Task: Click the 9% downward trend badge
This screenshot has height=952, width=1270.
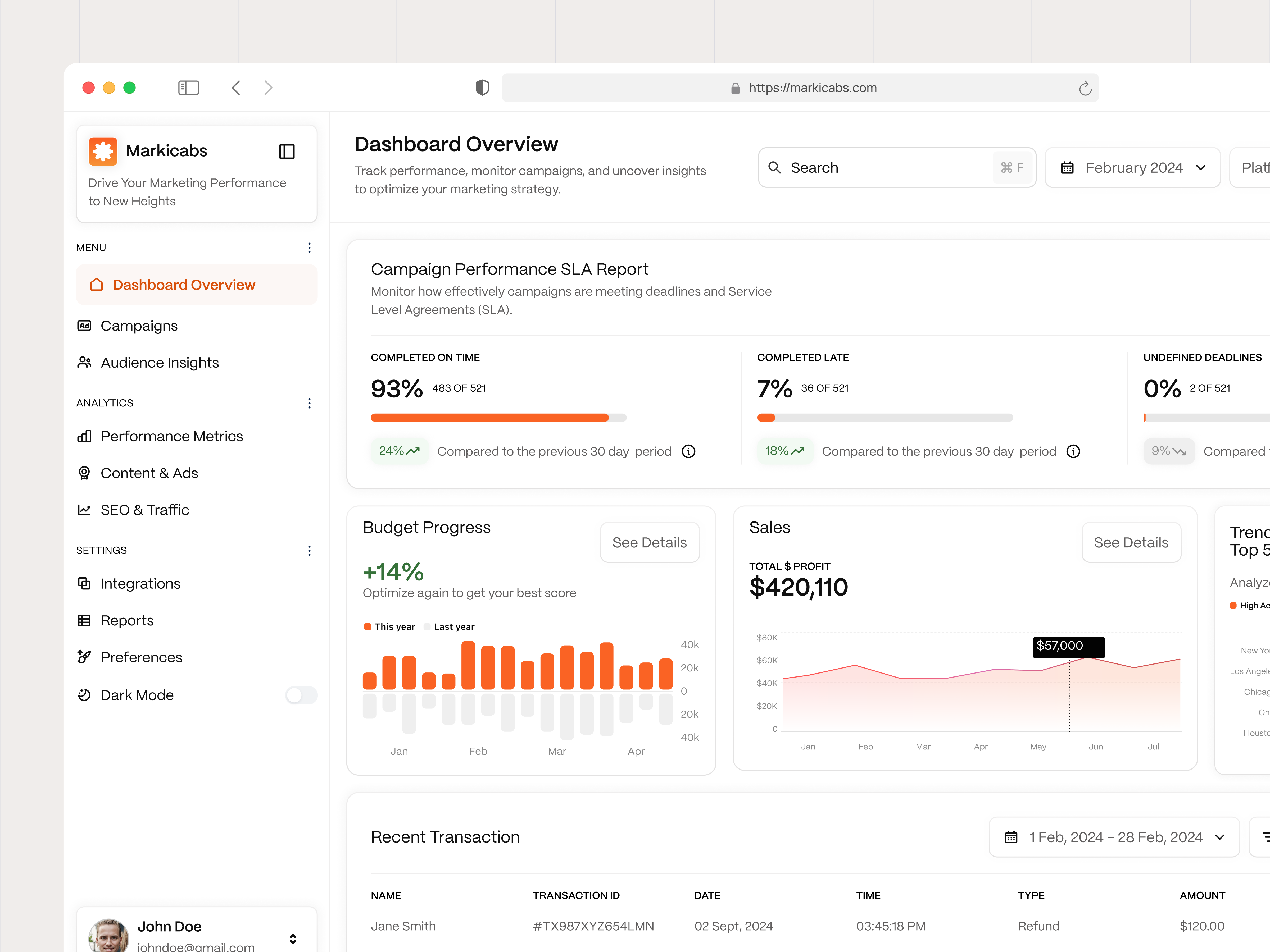Action: 1169,451
